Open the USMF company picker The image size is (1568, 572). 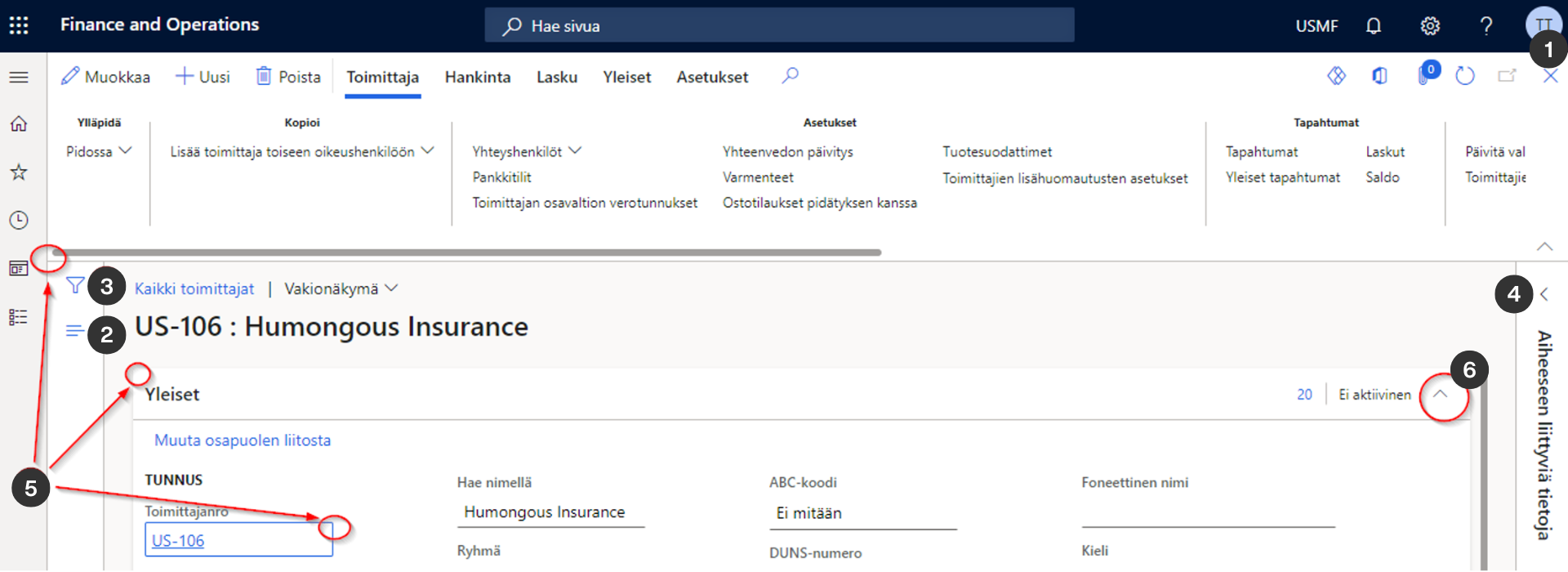coord(1316,26)
